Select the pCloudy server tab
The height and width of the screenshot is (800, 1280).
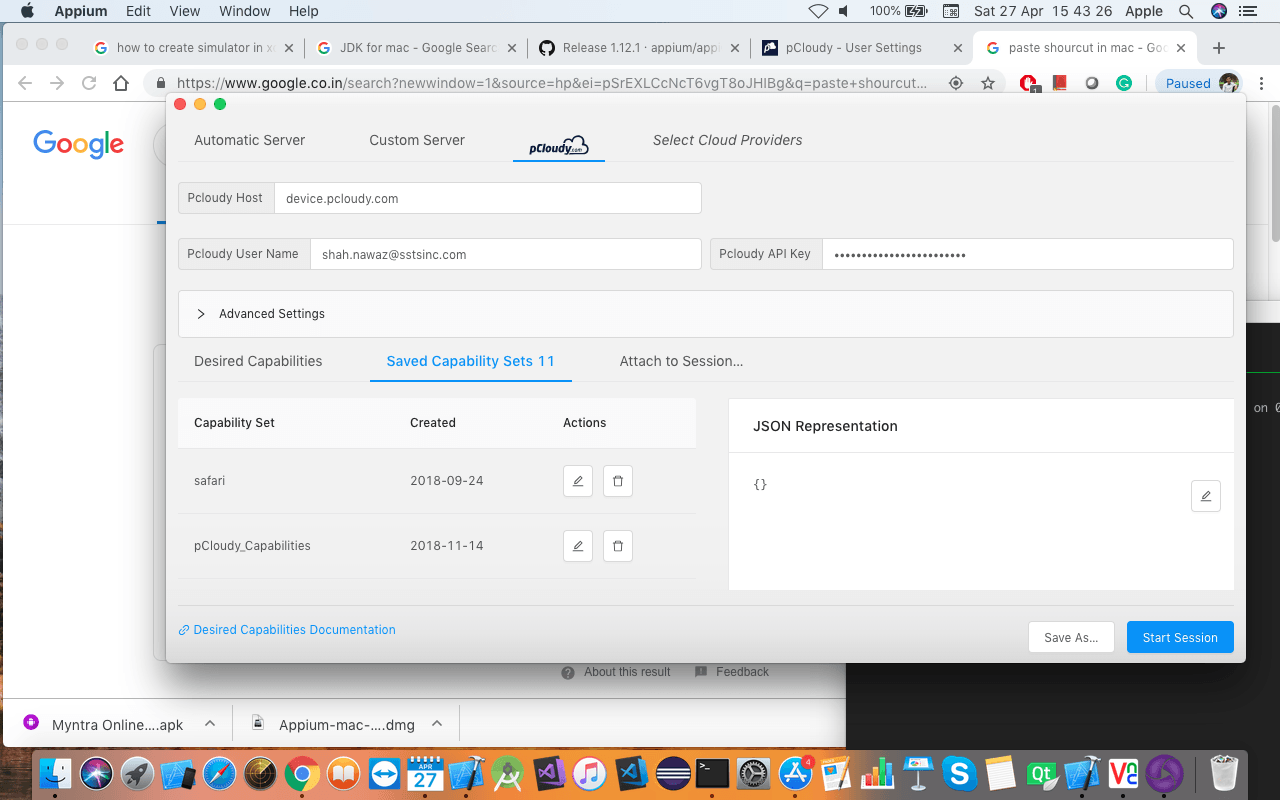(559, 145)
